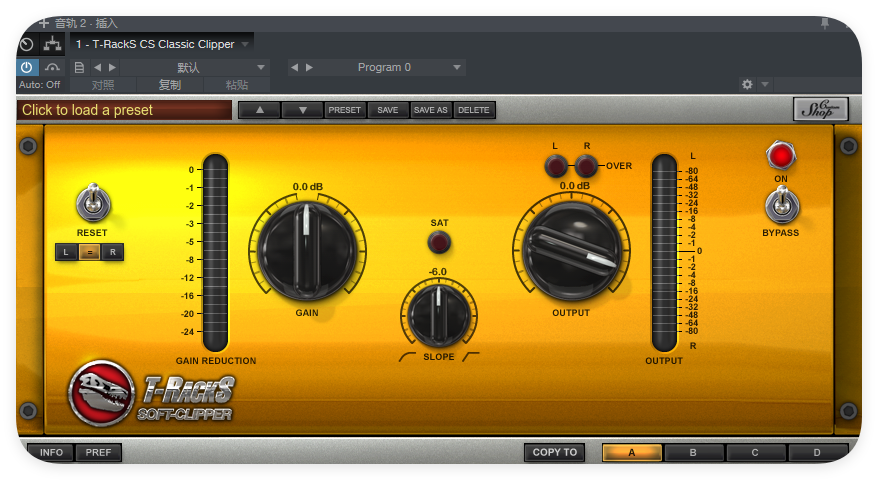Image resolution: width=878 pixels, height=480 pixels.
Task: Select previous program before Program 0
Action: point(295,67)
